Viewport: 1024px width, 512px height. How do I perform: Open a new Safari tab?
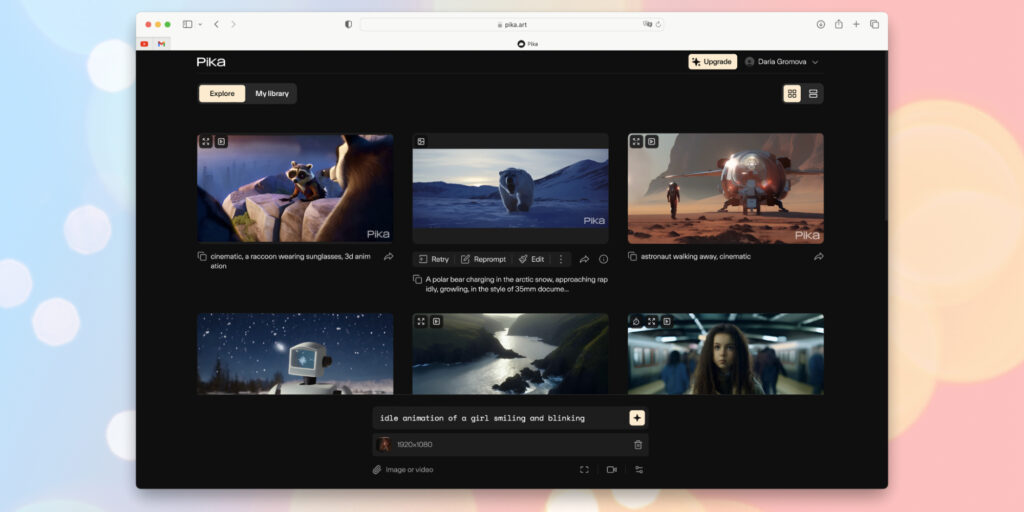[856, 24]
